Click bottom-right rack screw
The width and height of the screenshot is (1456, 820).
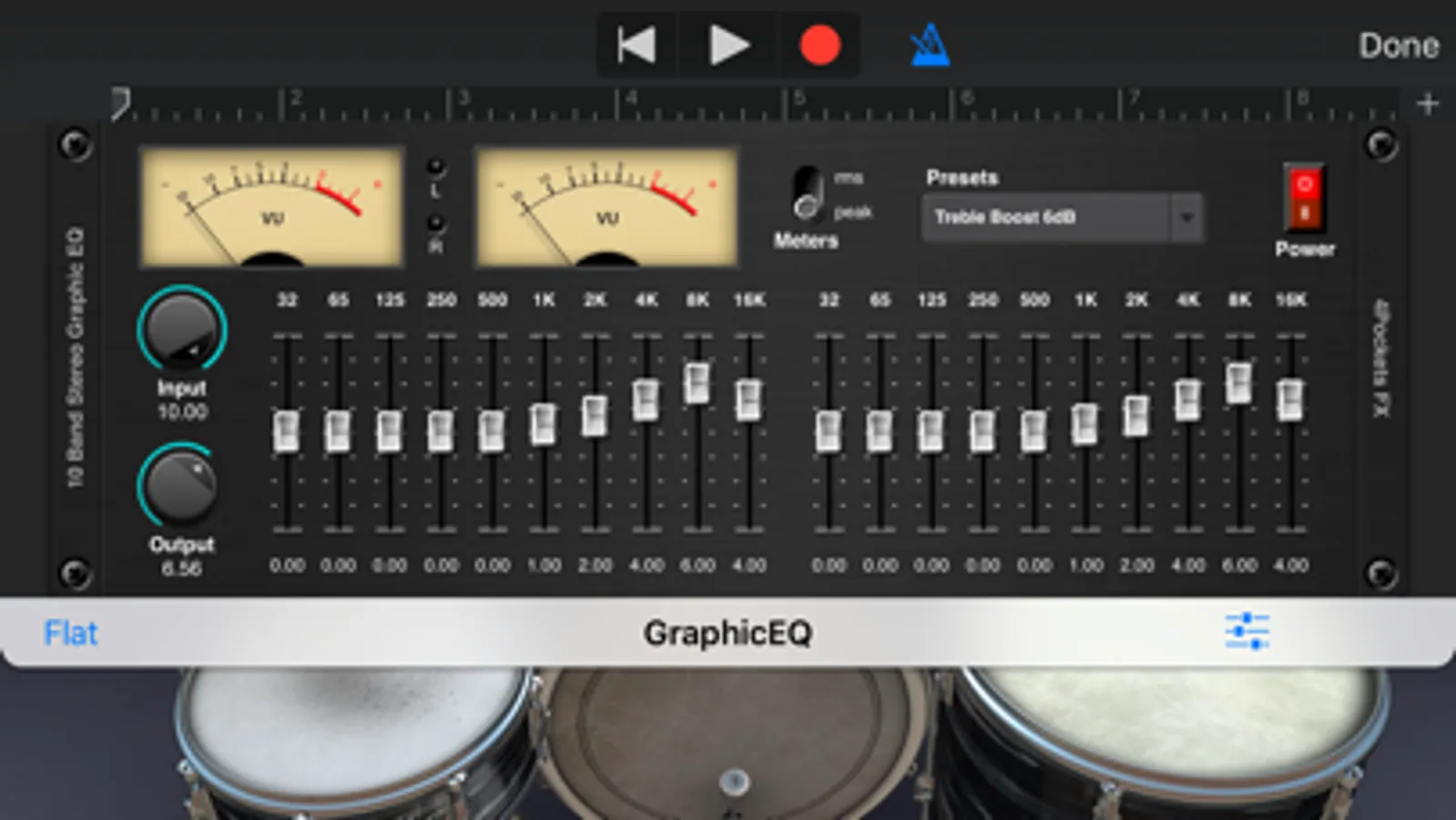1380,573
